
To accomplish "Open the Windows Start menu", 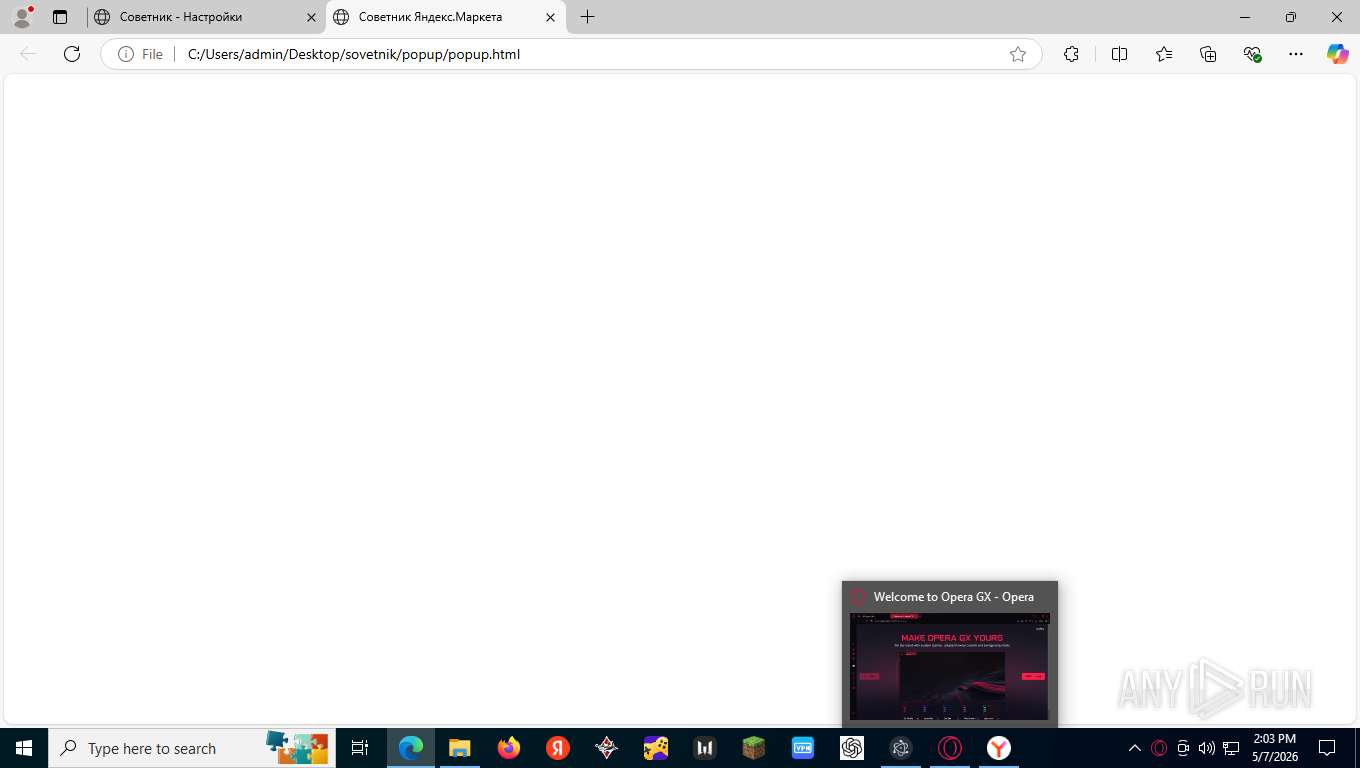I will (24, 748).
